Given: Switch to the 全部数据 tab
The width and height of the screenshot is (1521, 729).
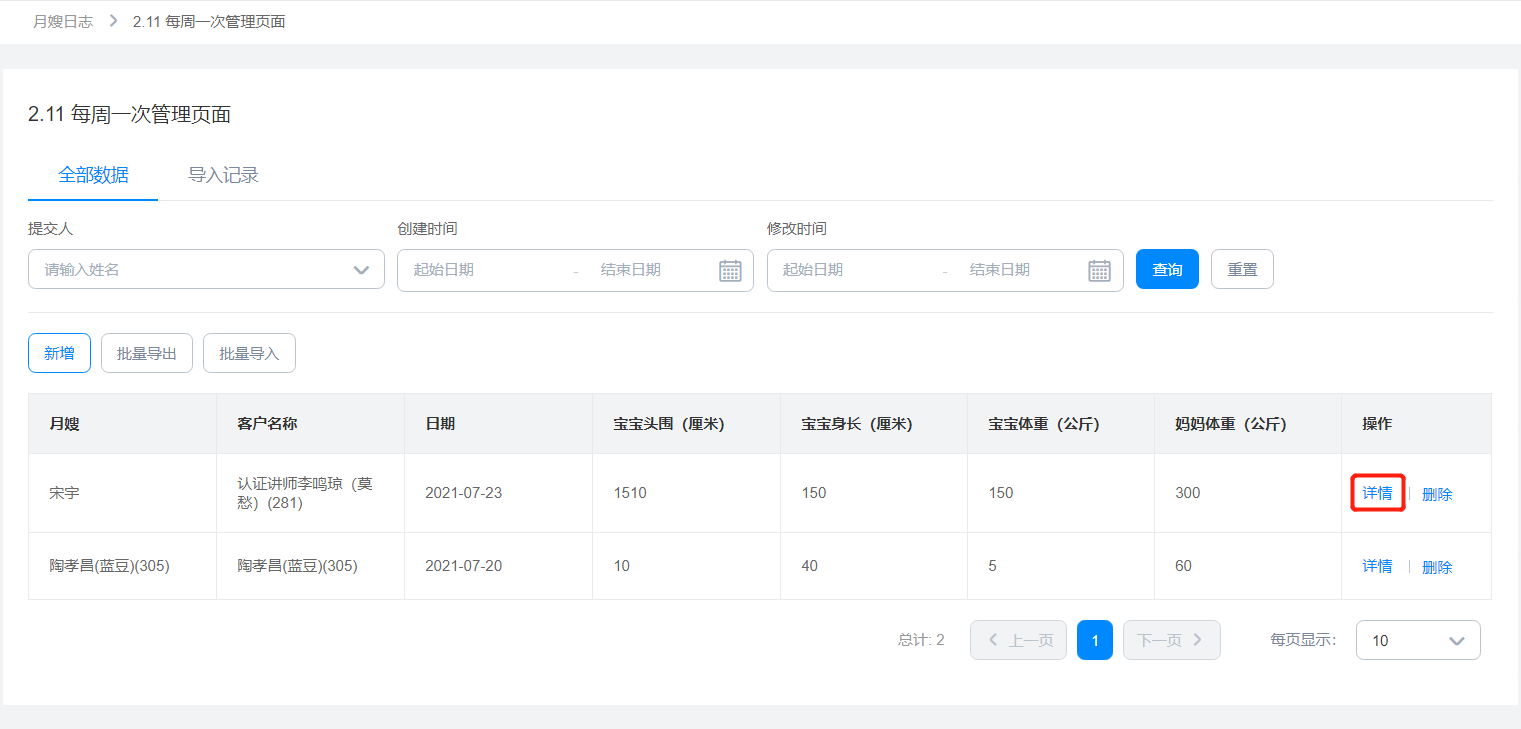Looking at the screenshot, I should tap(93, 175).
